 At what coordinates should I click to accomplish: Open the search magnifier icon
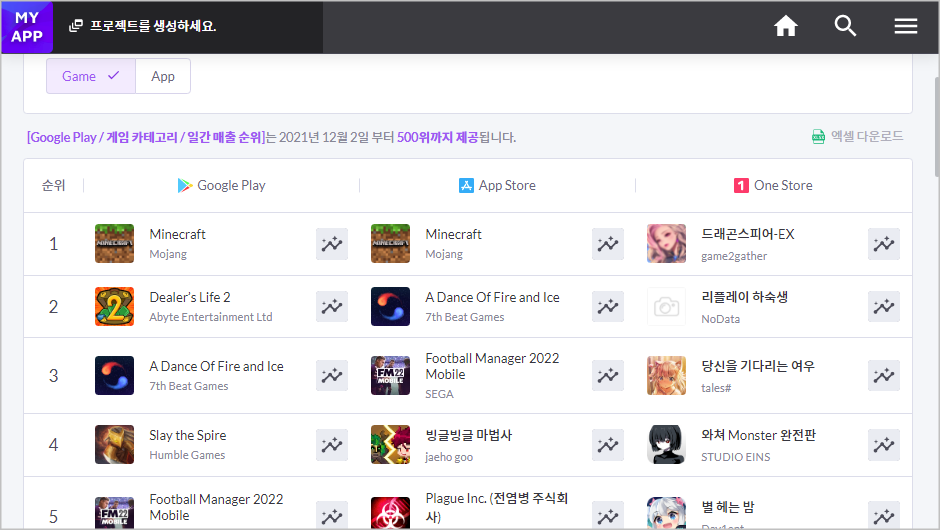[x=845, y=26]
